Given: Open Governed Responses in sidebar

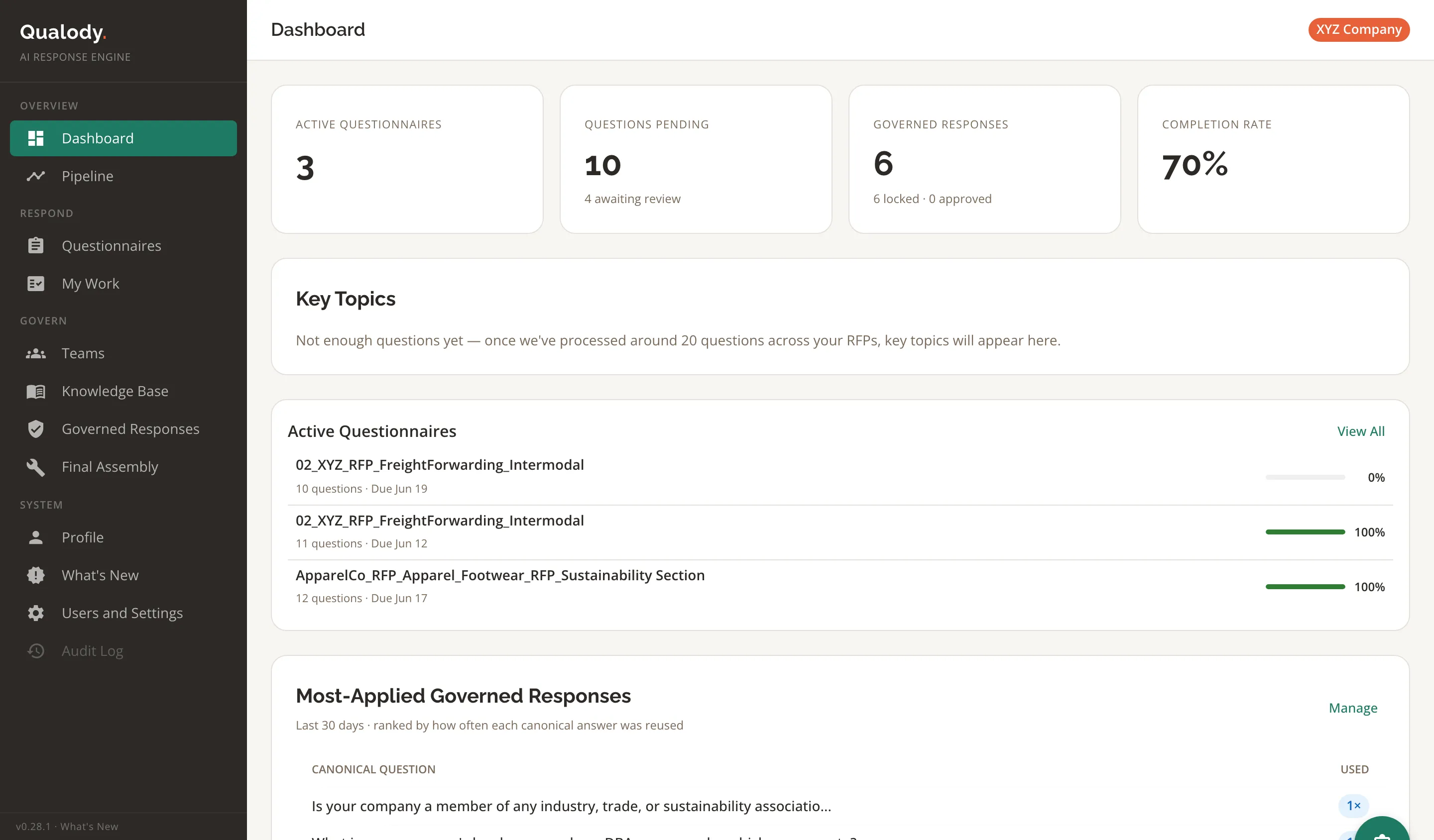Looking at the screenshot, I should click(123, 429).
